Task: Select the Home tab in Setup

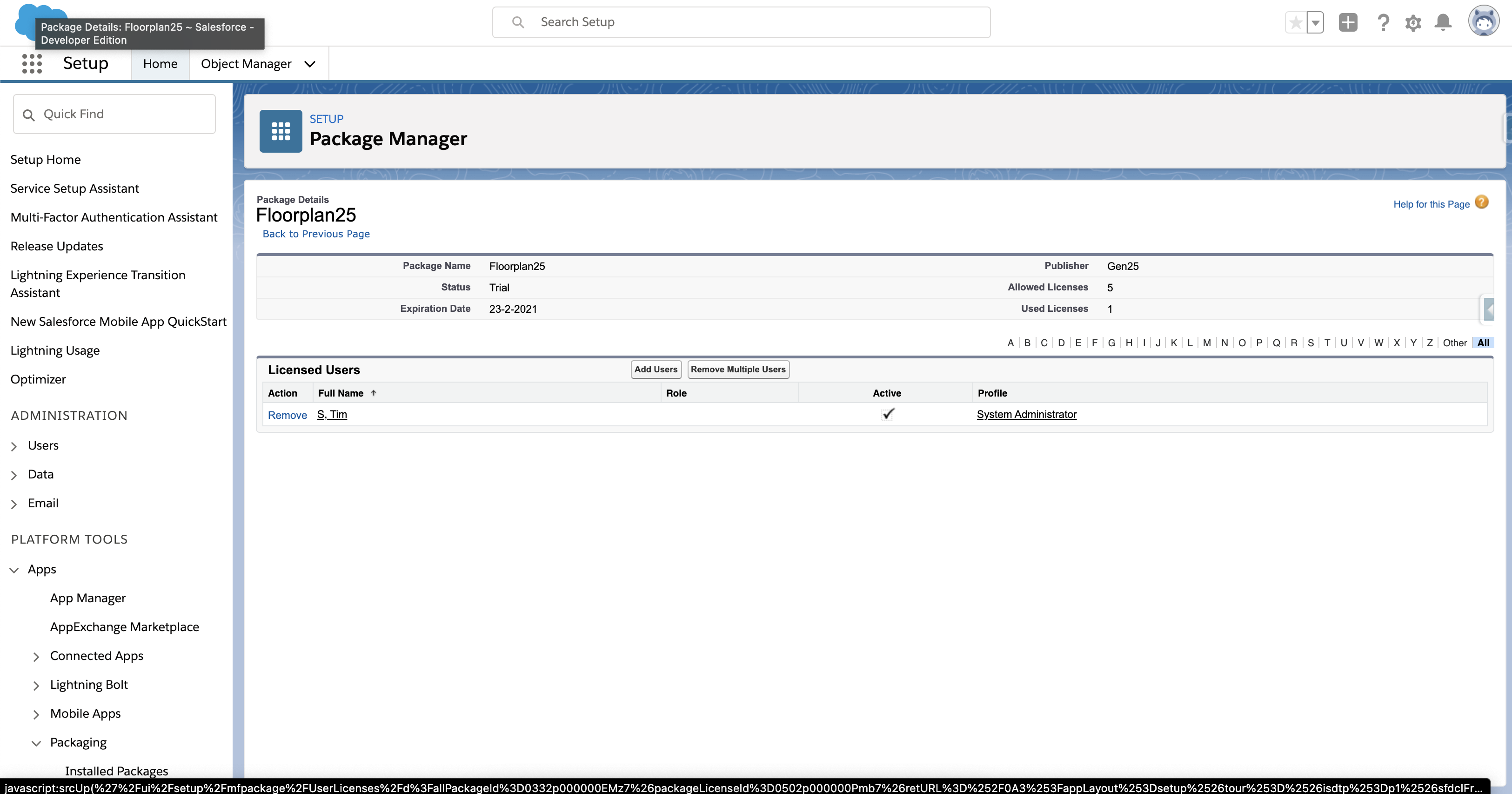Action: click(160, 63)
